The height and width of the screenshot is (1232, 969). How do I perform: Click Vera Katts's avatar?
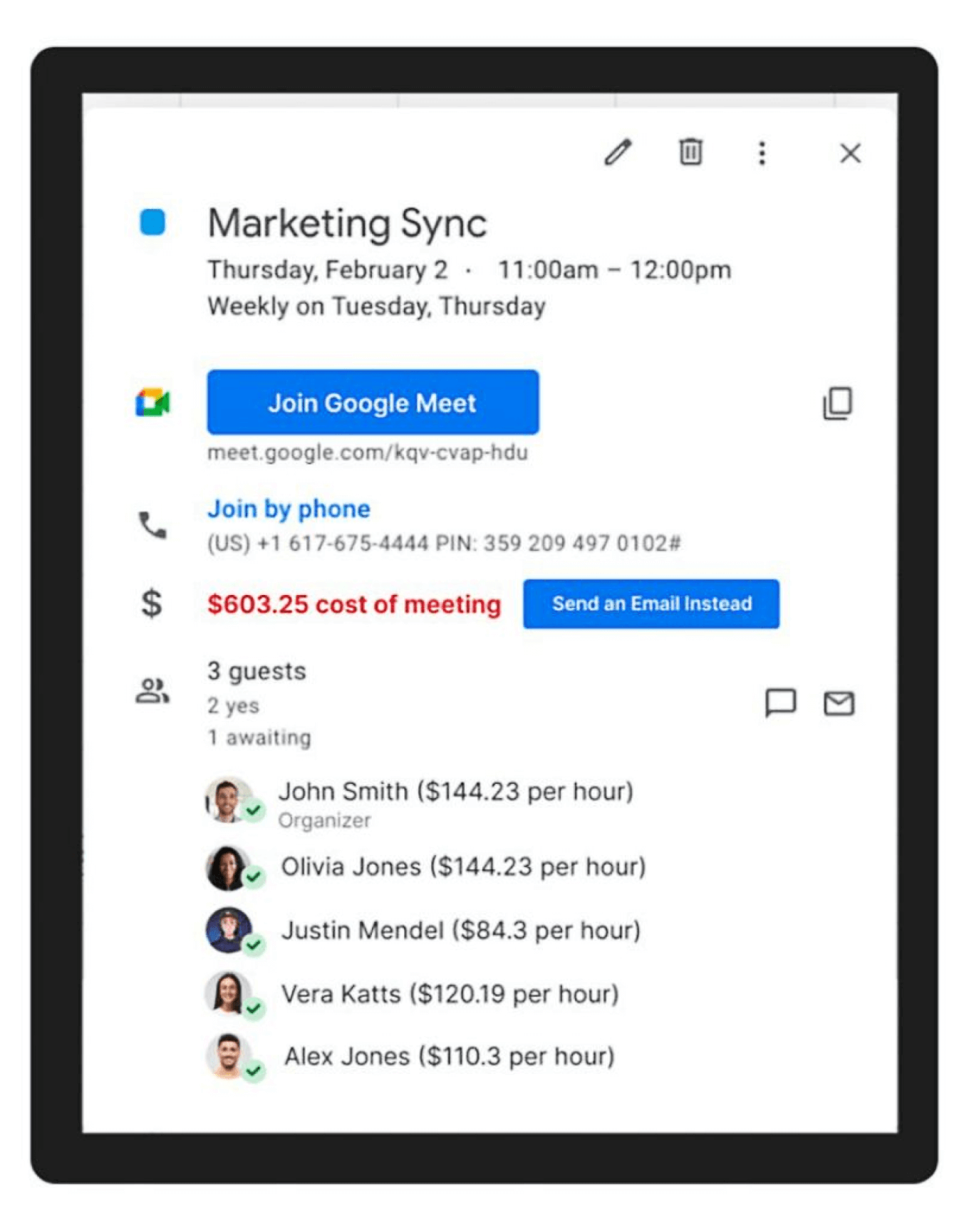click(228, 993)
